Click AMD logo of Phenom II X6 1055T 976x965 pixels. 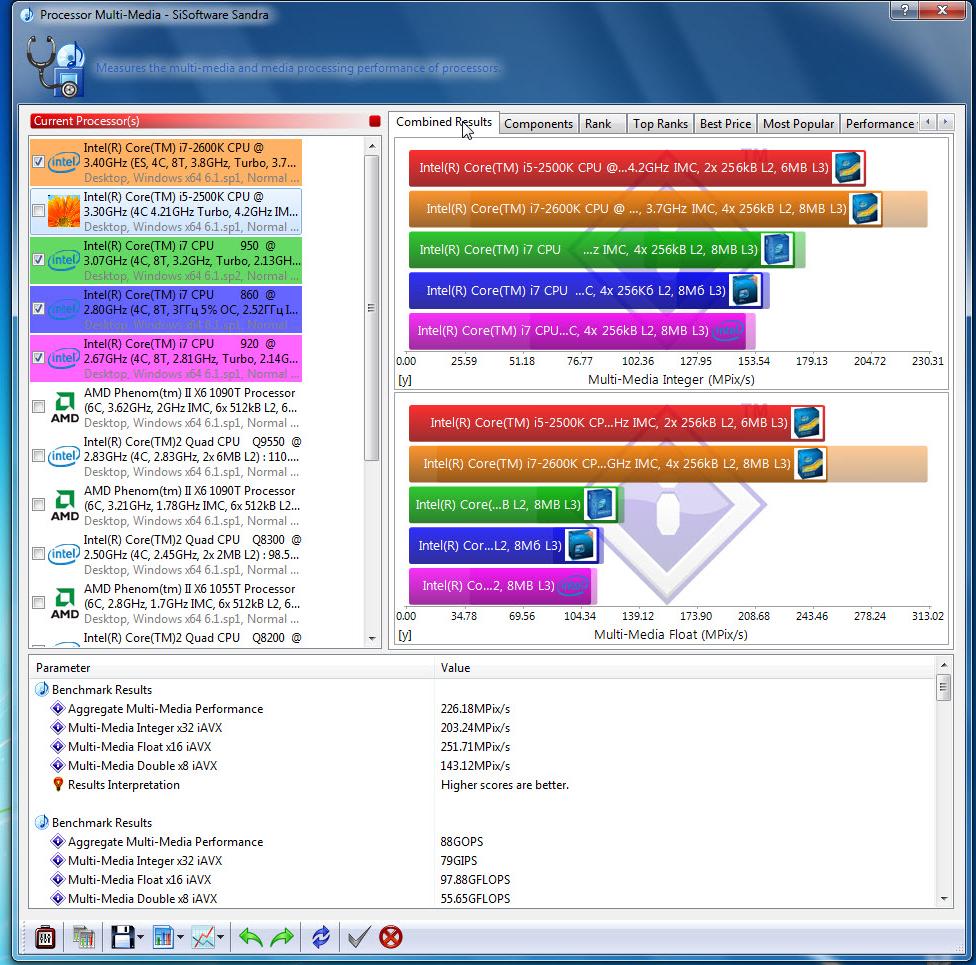[x=65, y=603]
